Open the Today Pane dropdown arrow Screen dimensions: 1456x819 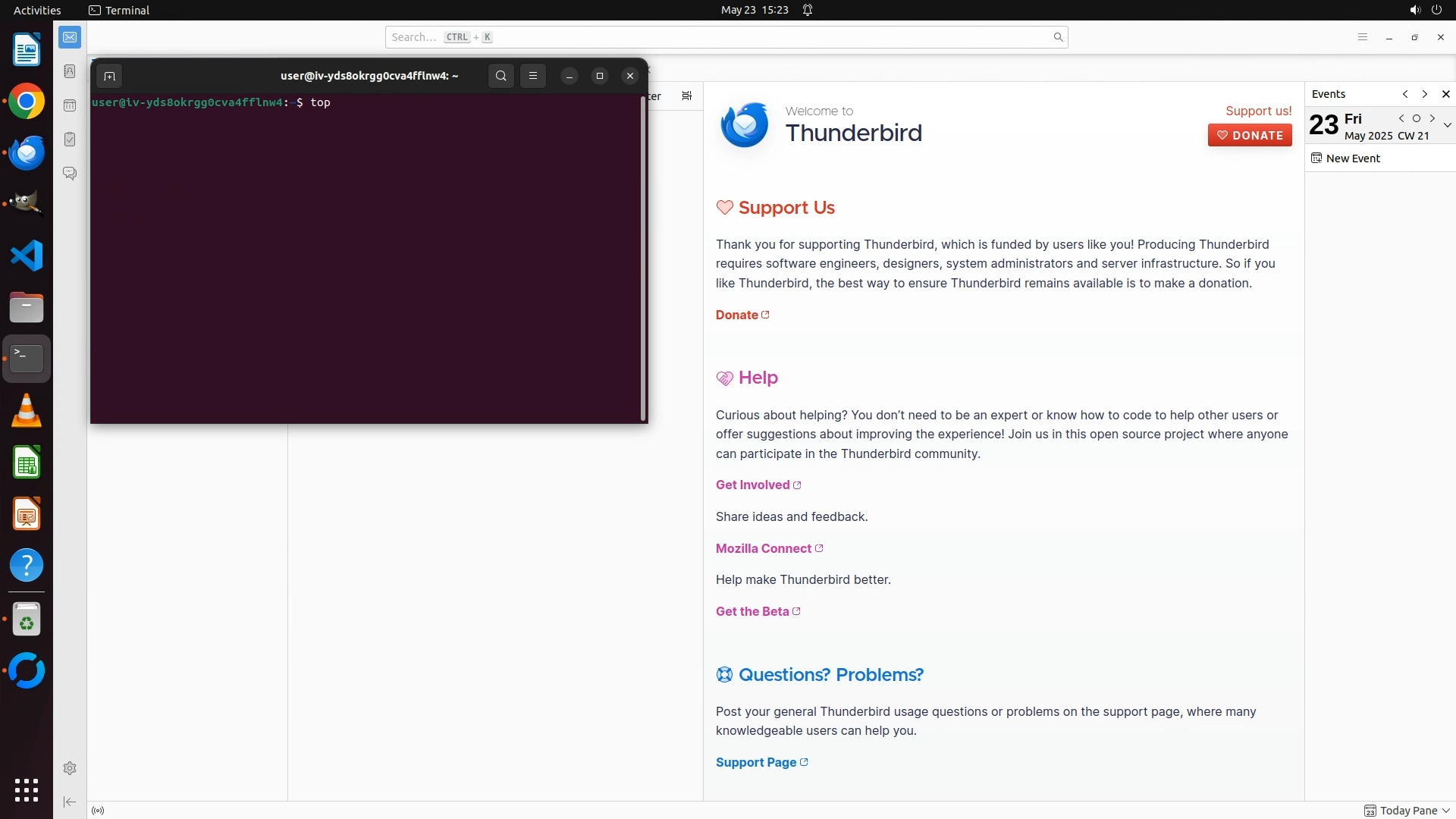point(1446,811)
